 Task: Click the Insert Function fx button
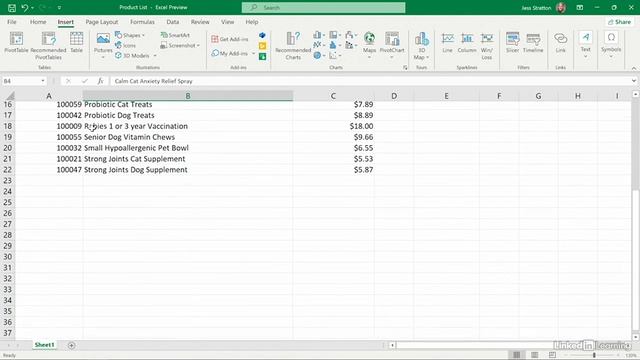click(x=100, y=81)
